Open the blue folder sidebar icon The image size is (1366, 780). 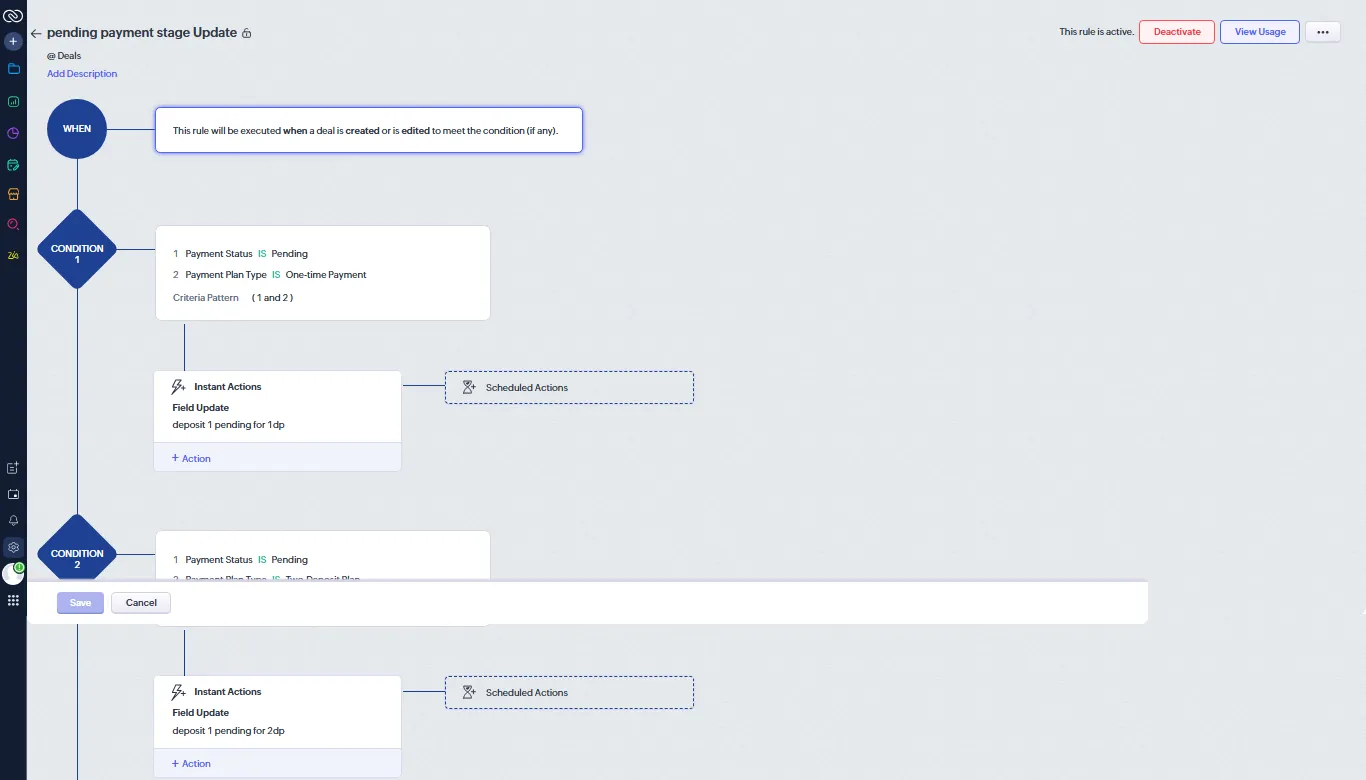coord(13,69)
